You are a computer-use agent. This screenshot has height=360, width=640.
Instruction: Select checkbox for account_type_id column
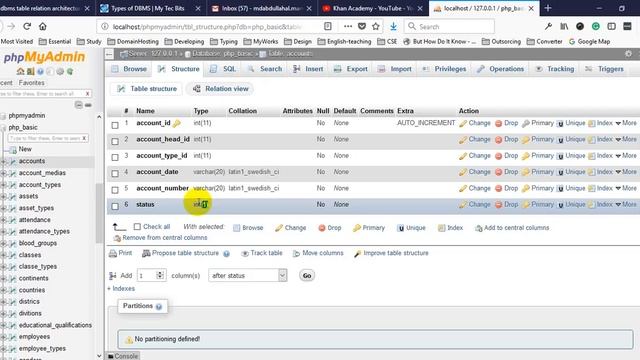(x=115, y=158)
